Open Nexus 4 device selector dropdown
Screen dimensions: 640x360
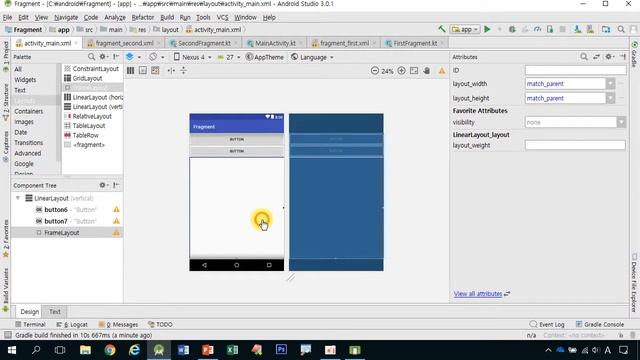click(x=193, y=57)
